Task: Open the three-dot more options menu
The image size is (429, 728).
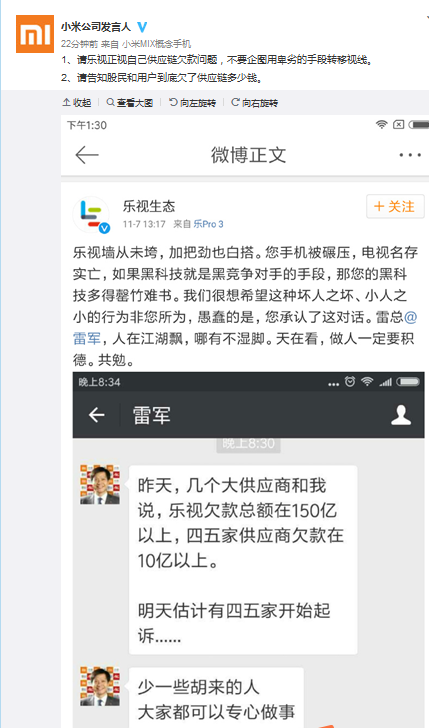Action: (x=410, y=155)
